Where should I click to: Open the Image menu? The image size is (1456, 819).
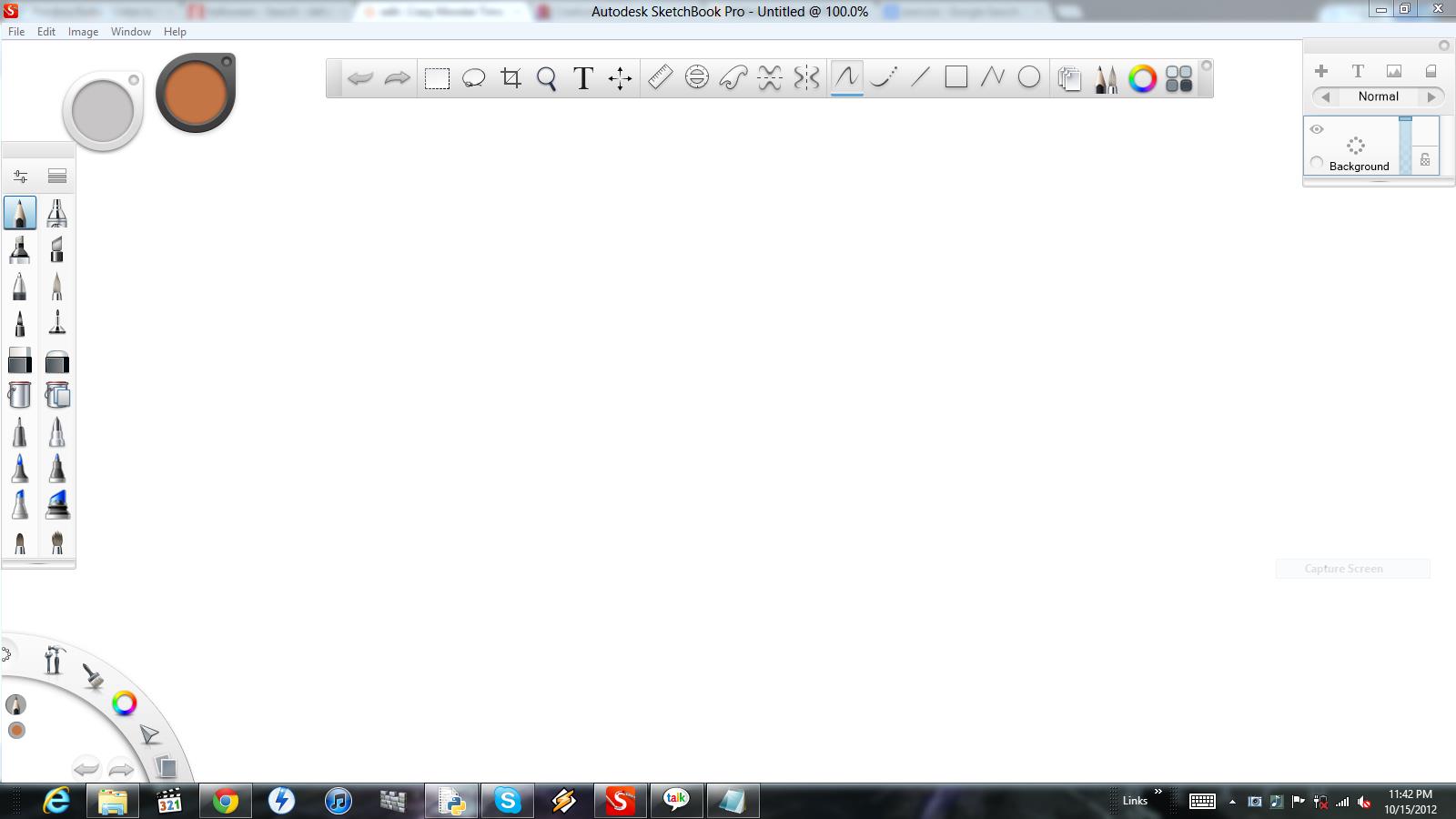coord(83,32)
